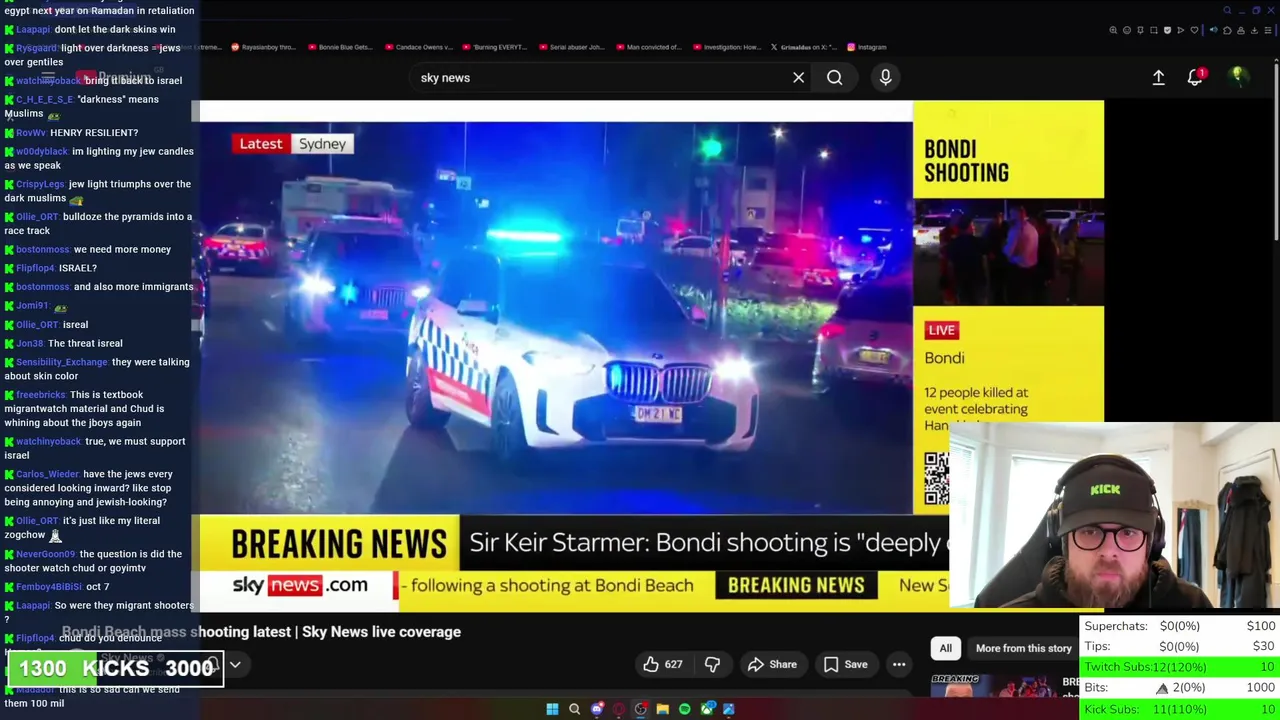Switch to the 'Investigation: How...' tab

[x=726, y=47]
